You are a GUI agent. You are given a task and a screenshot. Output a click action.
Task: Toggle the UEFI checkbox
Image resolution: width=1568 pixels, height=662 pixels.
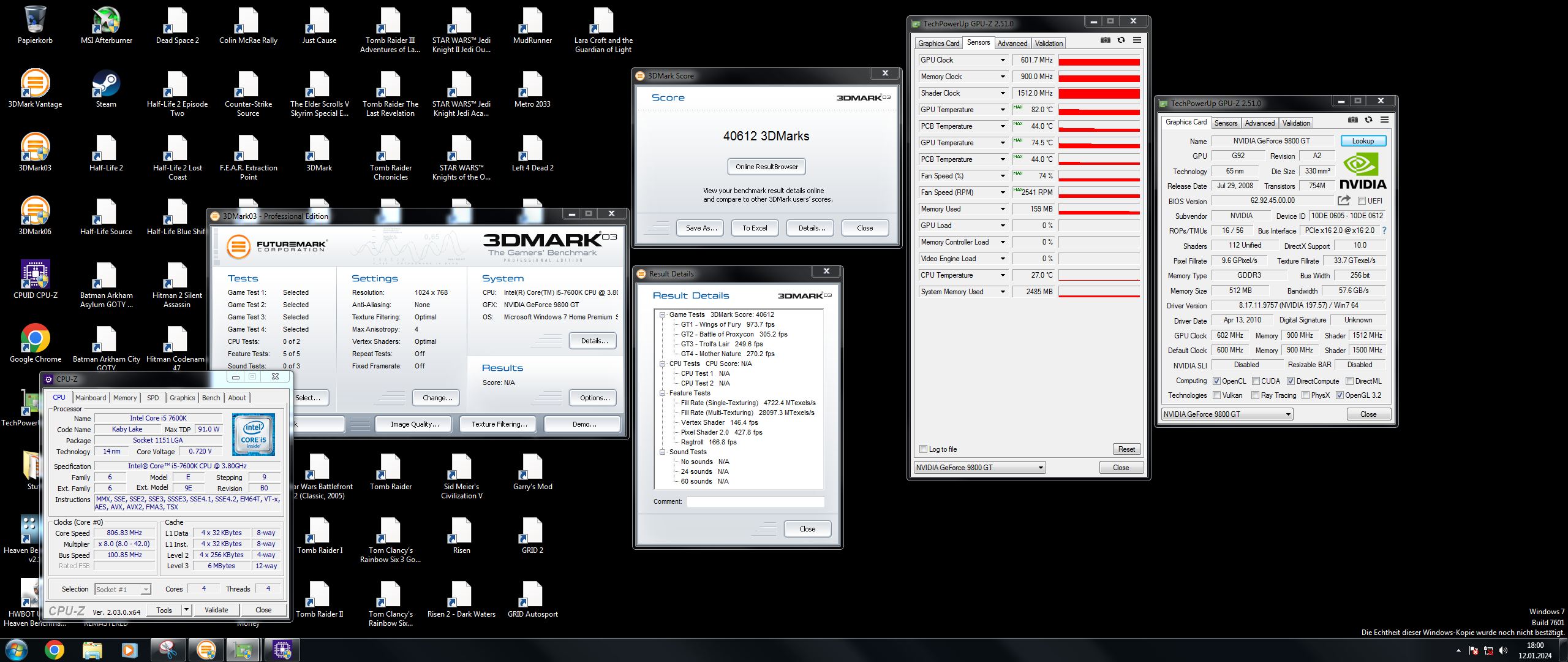[1362, 201]
